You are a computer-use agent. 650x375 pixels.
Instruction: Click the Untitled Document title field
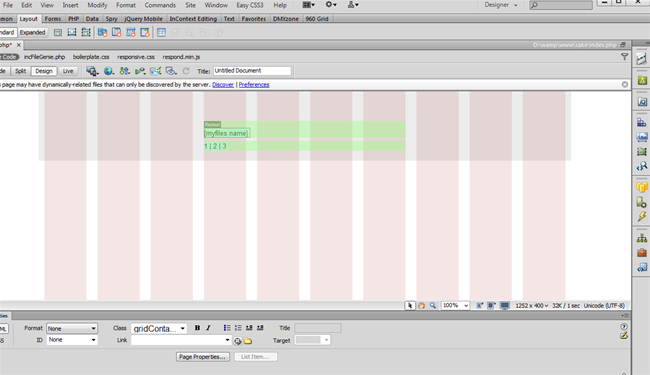pos(252,71)
